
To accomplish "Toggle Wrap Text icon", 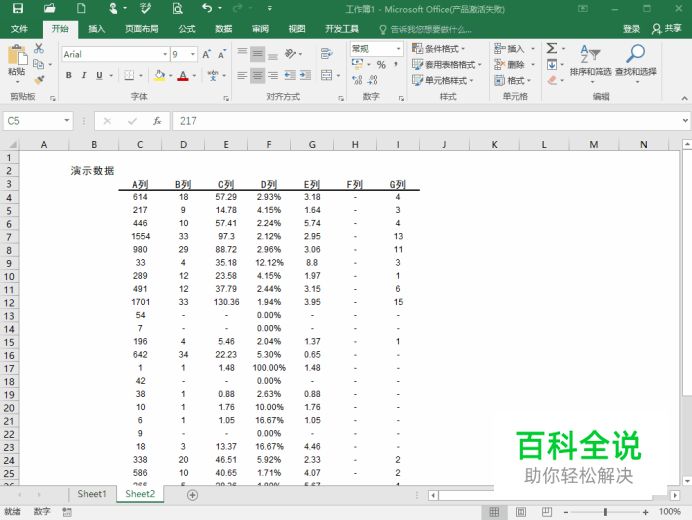I will pyautogui.click(x=327, y=54).
